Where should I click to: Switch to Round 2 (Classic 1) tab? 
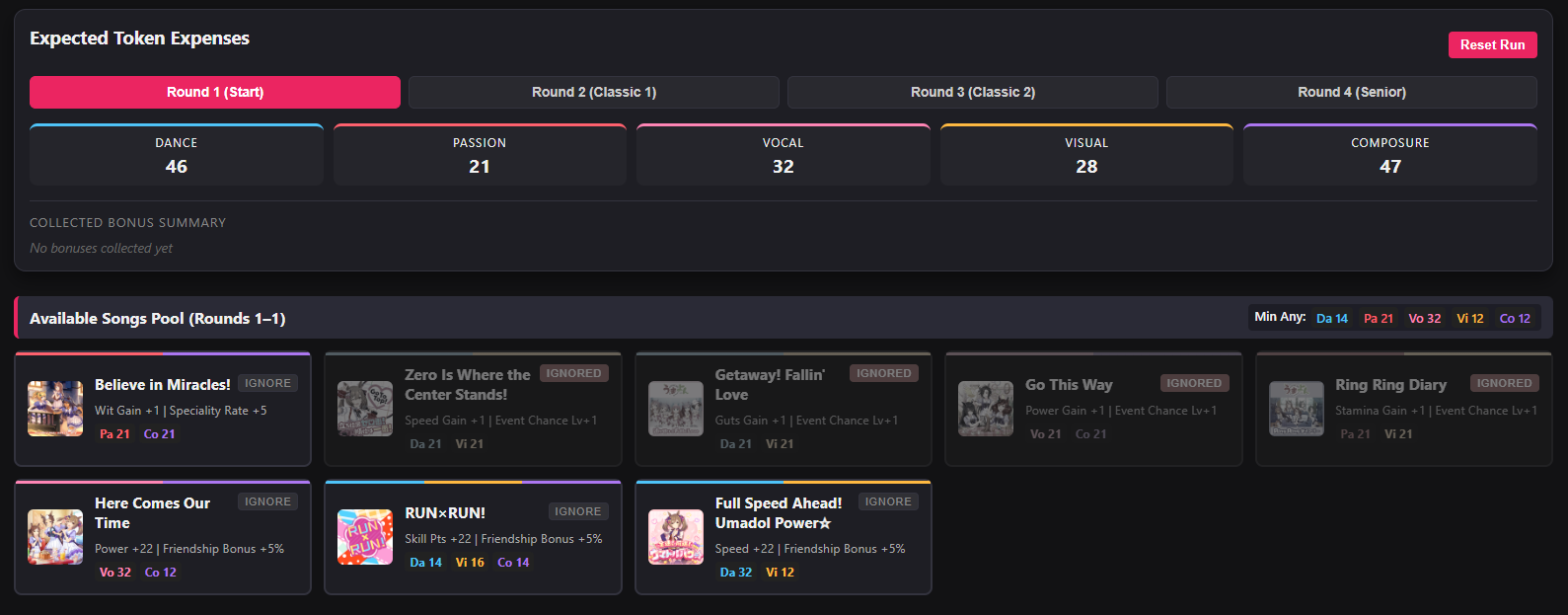594,92
